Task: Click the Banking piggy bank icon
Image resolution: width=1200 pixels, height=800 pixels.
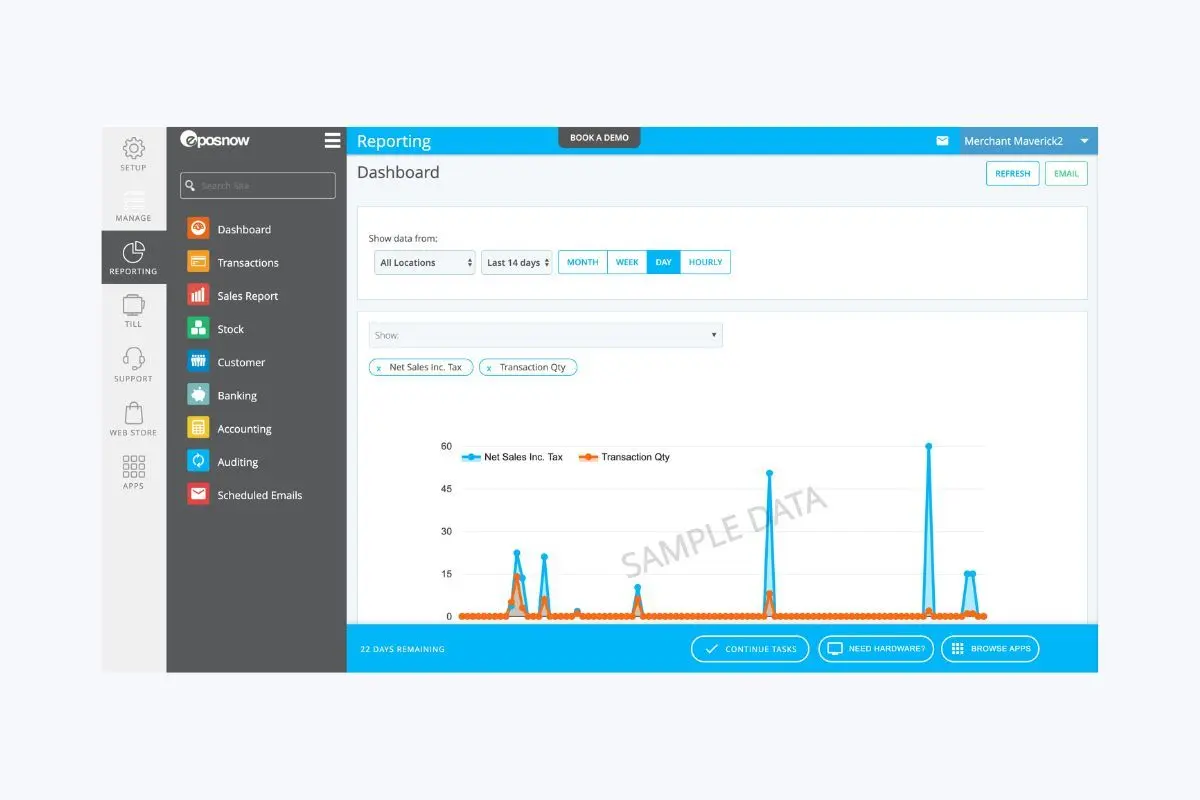Action: tap(198, 395)
